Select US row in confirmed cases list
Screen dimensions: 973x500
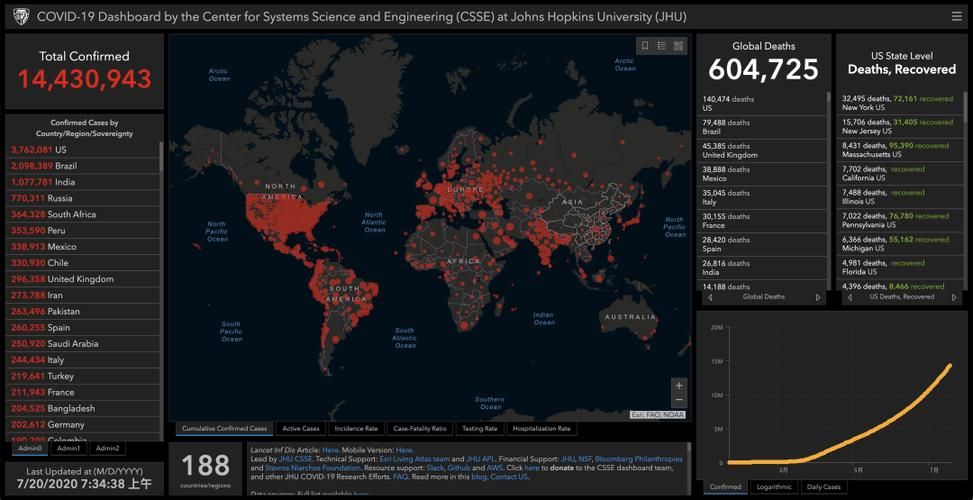[x=83, y=150]
